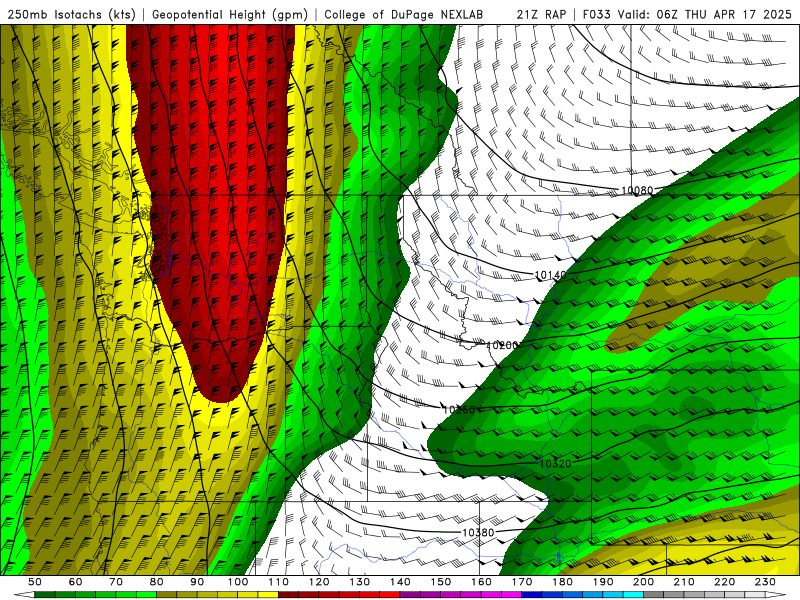
Task: Click the 100 knot colorbar label
Action: pos(238,582)
